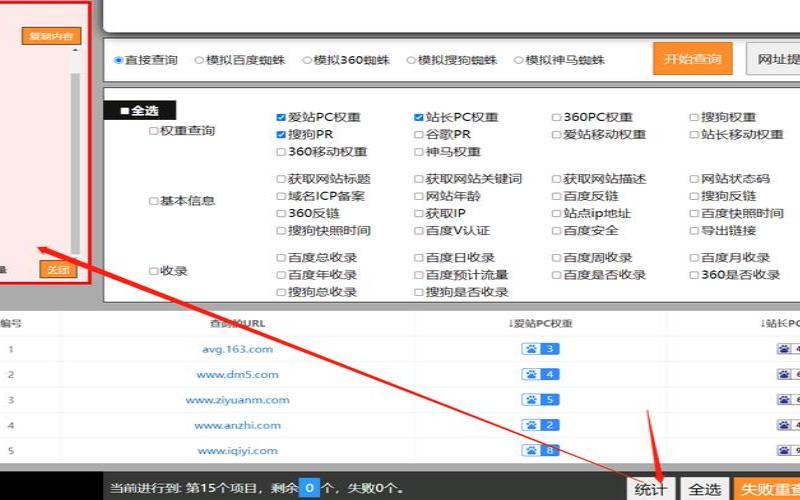This screenshot has width=800, height=500.
Task: Open the www.dm5.com link
Action: (237, 374)
